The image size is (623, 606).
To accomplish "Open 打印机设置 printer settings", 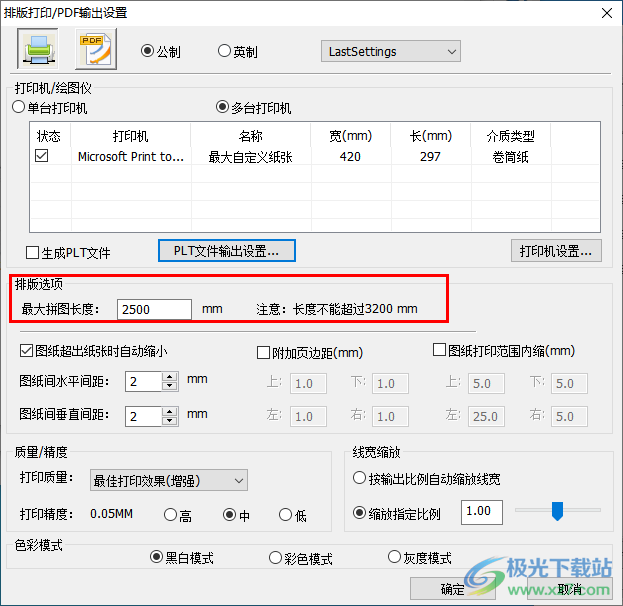I will coord(556,250).
